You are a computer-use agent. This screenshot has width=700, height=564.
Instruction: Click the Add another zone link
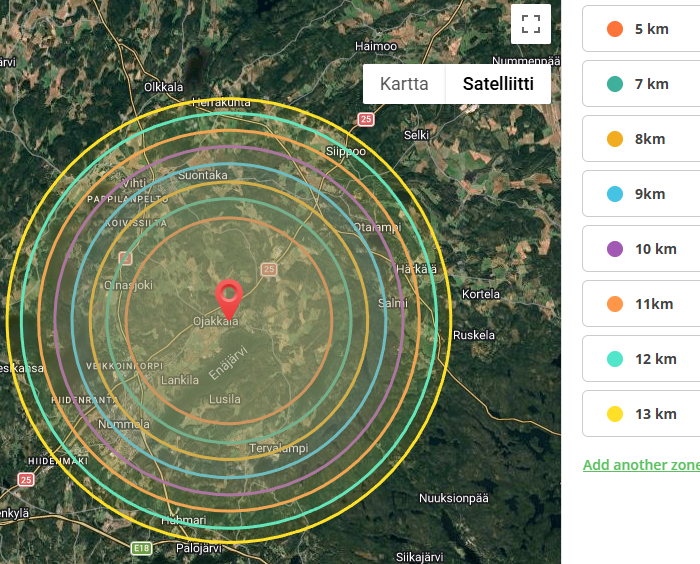641,465
